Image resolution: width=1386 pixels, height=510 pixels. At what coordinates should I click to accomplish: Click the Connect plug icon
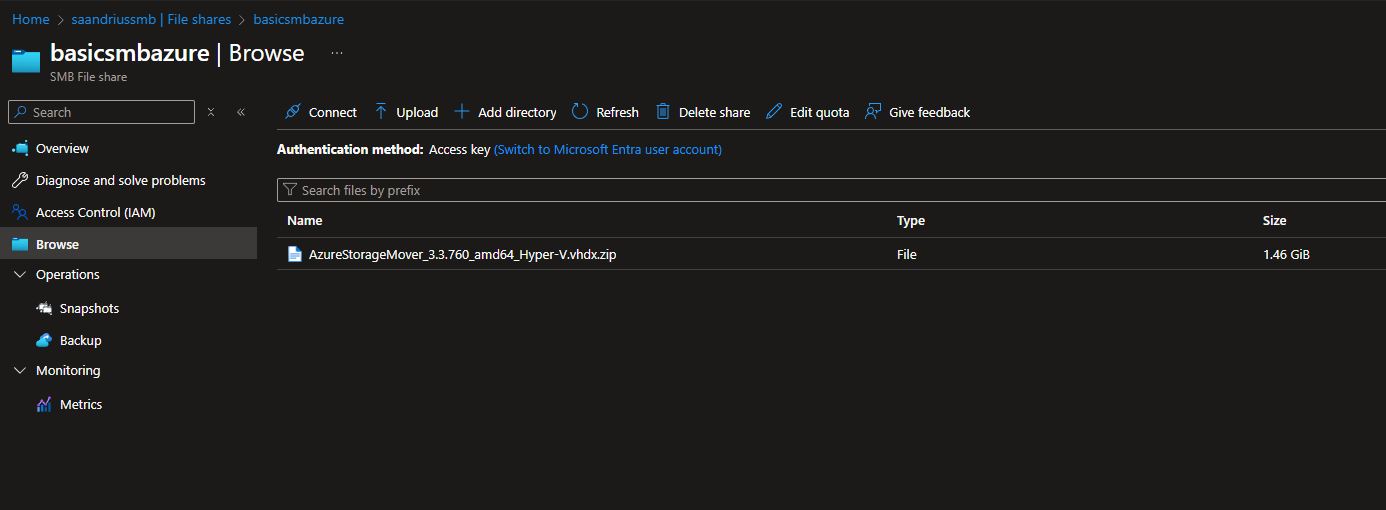click(x=293, y=112)
